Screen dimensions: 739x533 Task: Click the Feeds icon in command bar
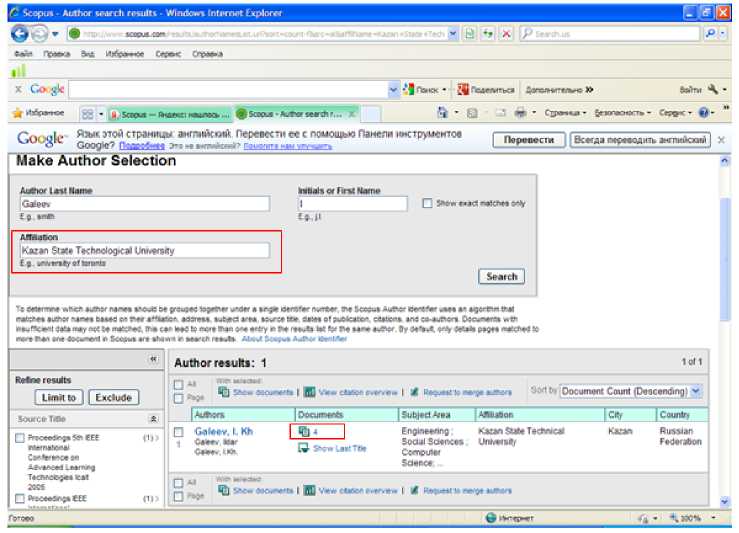click(472, 113)
